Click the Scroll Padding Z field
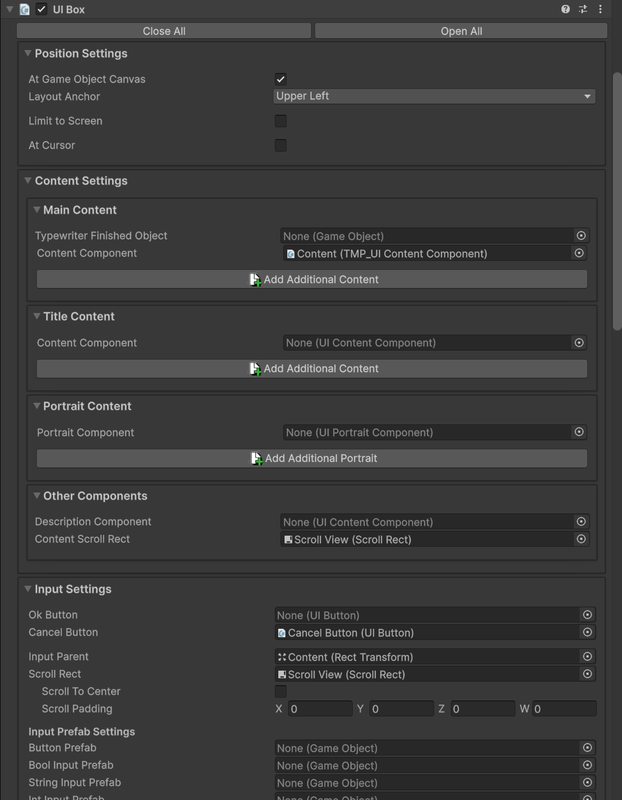Screen dimensions: 622x800 (x=483, y=709)
